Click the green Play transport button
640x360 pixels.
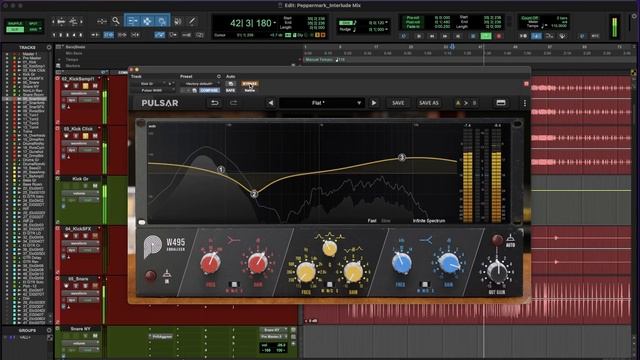(x=486, y=36)
